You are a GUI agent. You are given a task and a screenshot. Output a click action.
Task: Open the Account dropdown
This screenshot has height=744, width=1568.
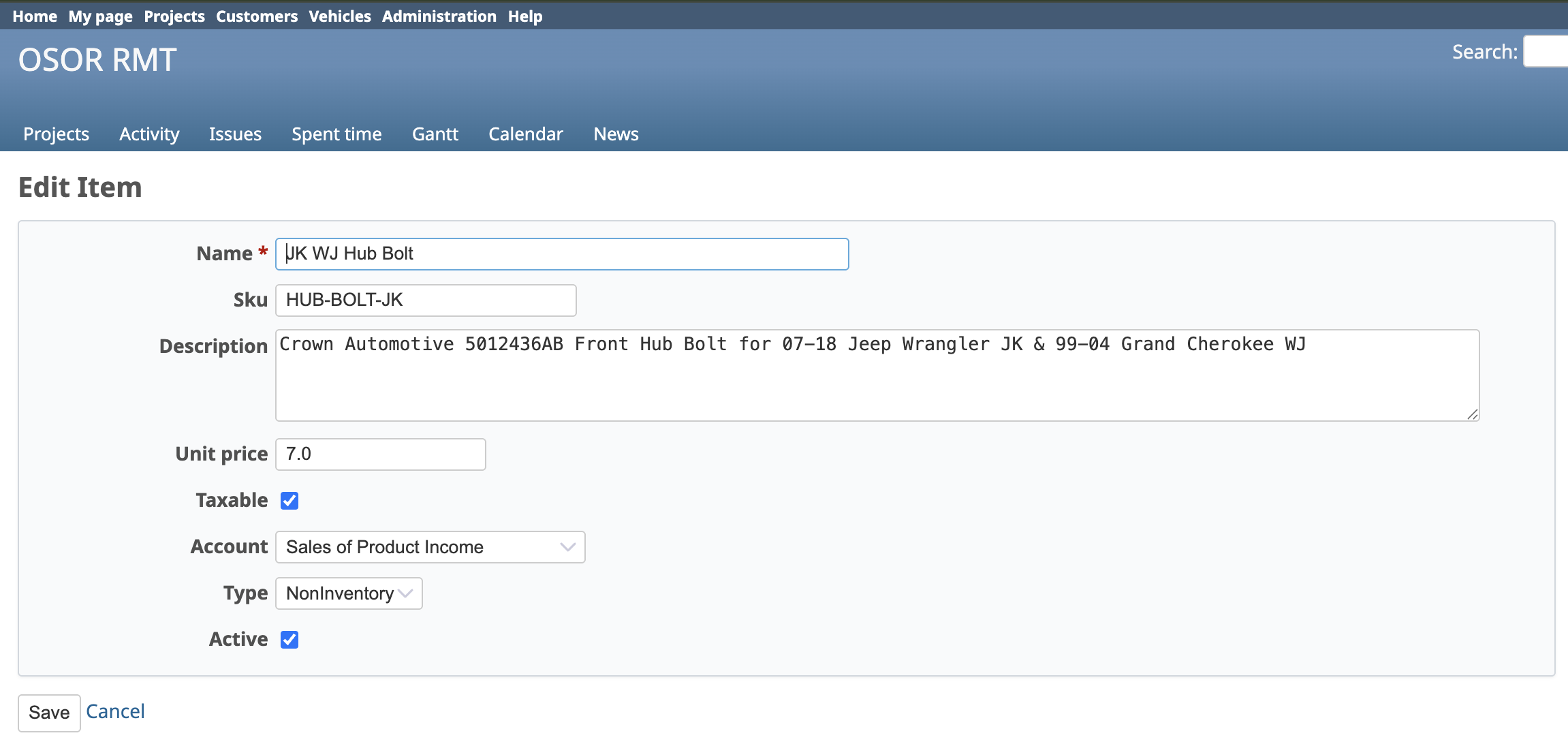430,547
